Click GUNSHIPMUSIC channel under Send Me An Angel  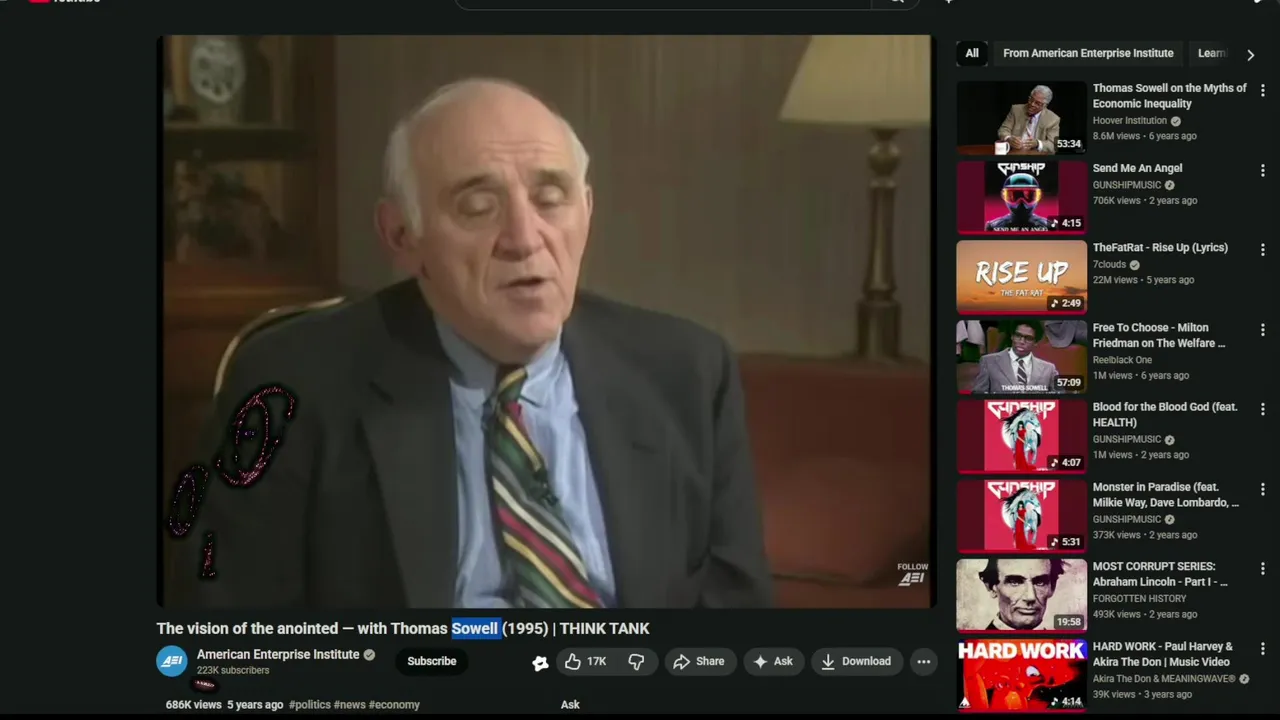pyautogui.click(x=1127, y=184)
